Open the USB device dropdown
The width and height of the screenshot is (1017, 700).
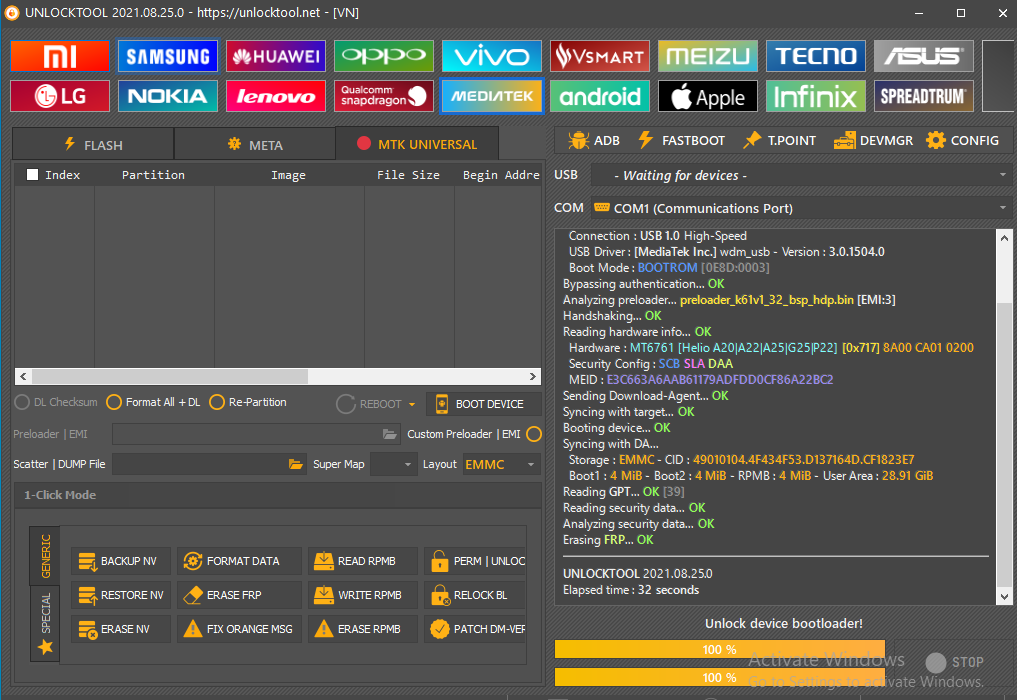[802, 175]
